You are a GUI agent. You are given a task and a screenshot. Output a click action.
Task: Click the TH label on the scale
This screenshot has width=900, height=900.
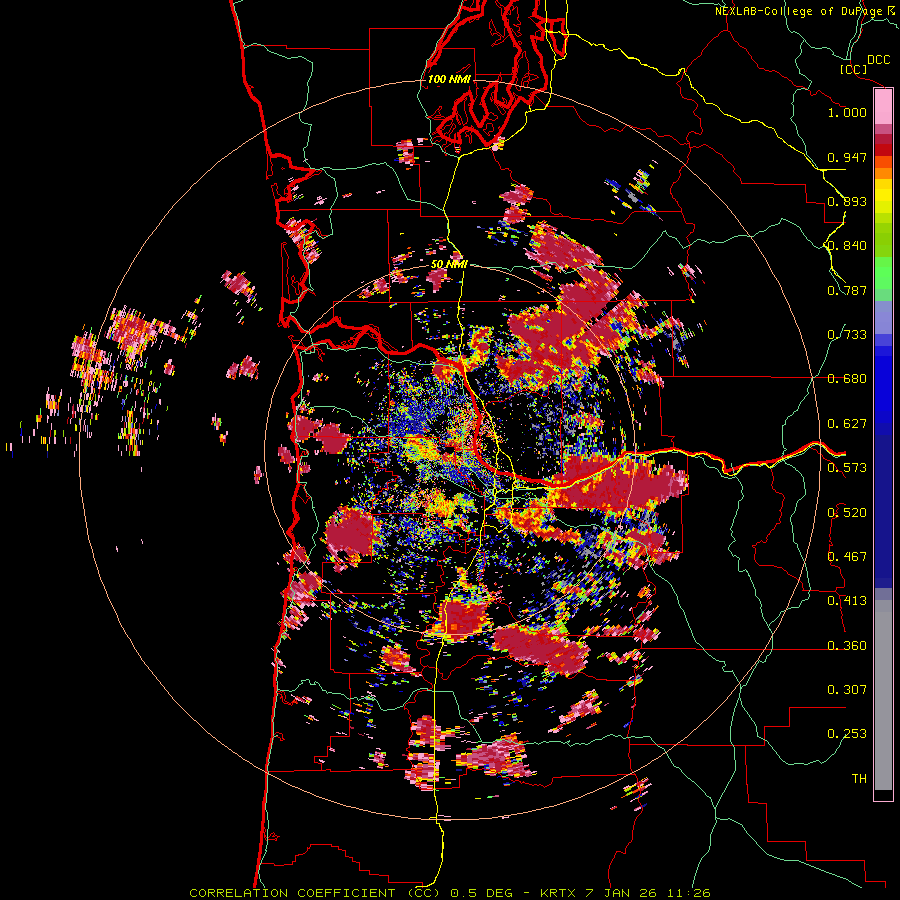click(859, 779)
